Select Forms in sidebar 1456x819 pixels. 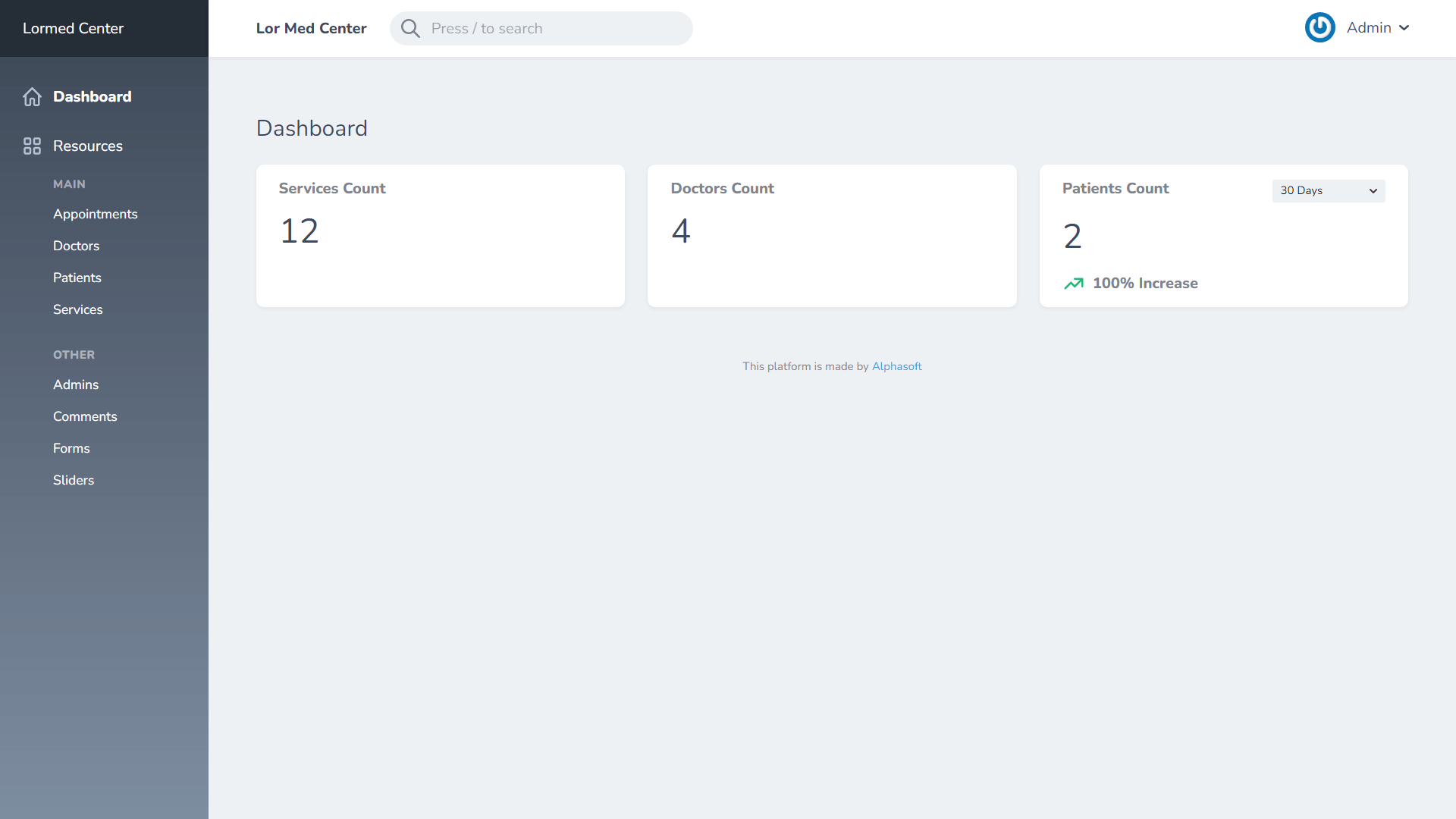tap(71, 448)
